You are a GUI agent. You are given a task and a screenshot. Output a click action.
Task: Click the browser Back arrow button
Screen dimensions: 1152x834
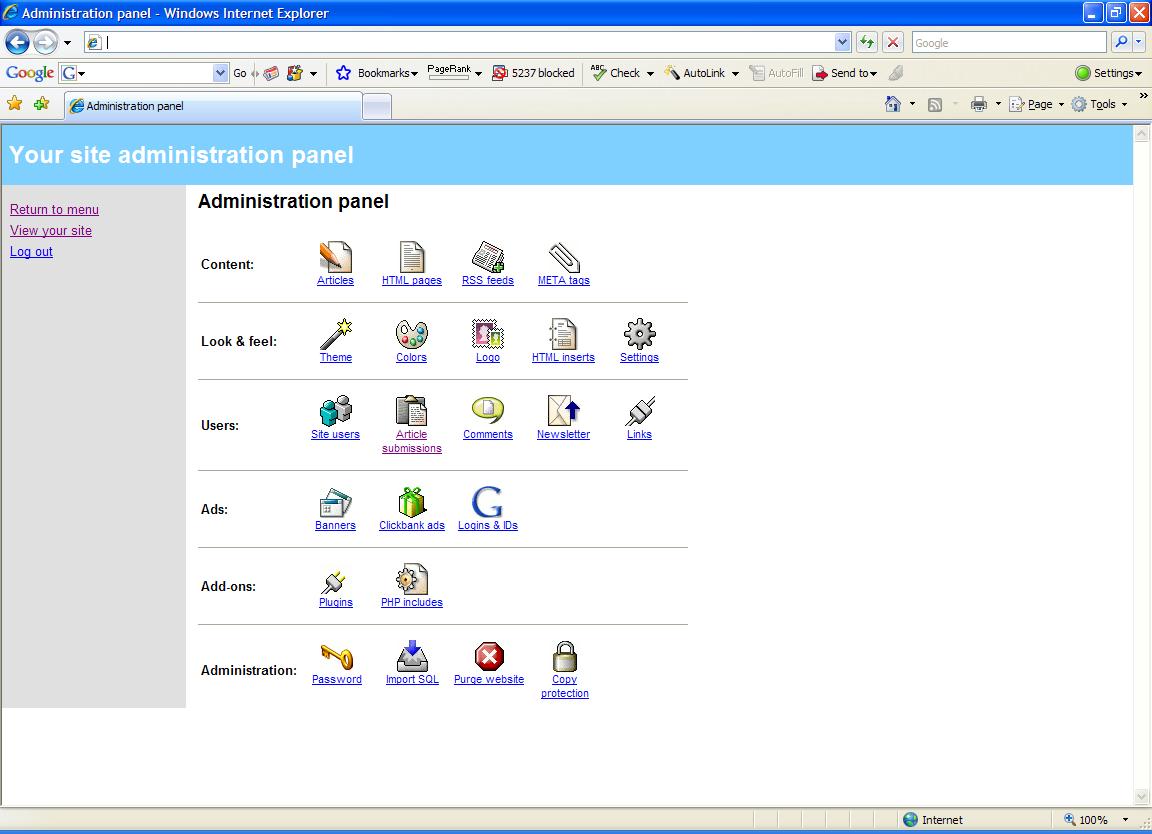pyautogui.click(x=17, y=43)
